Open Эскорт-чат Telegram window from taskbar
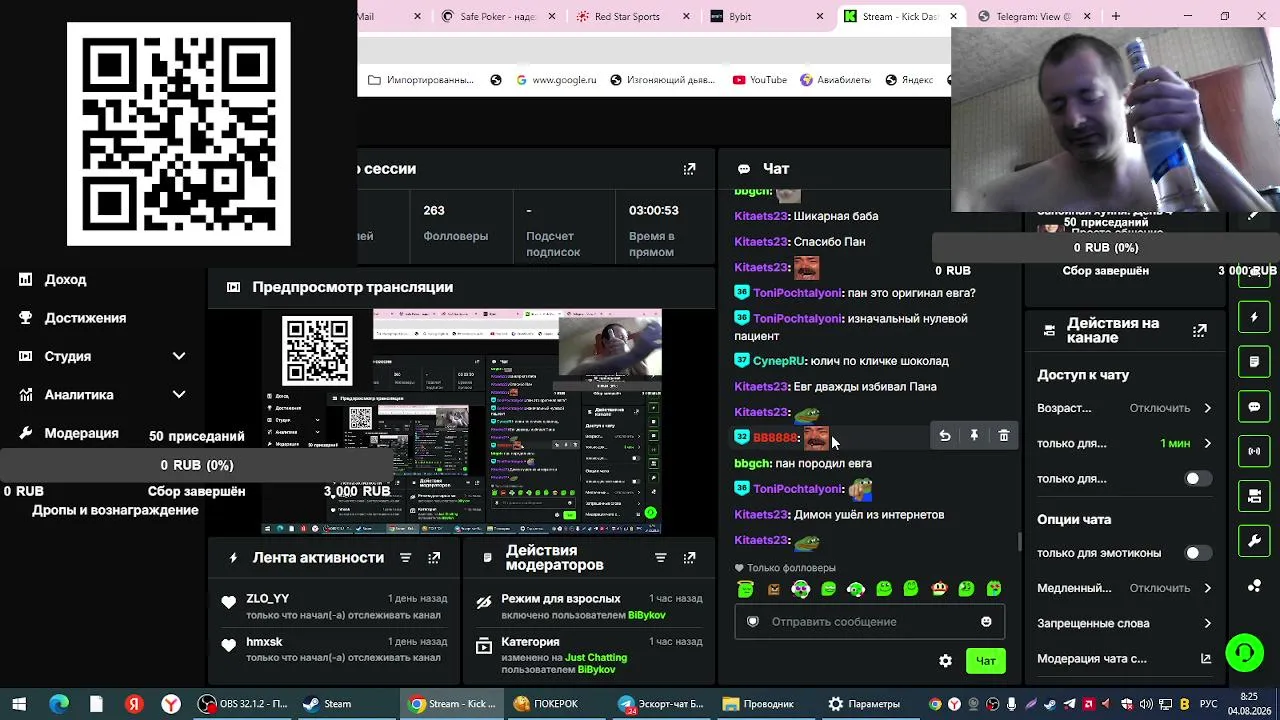Image resolution: width=1280 pixels, height=720 pixels. coord(661,704)
